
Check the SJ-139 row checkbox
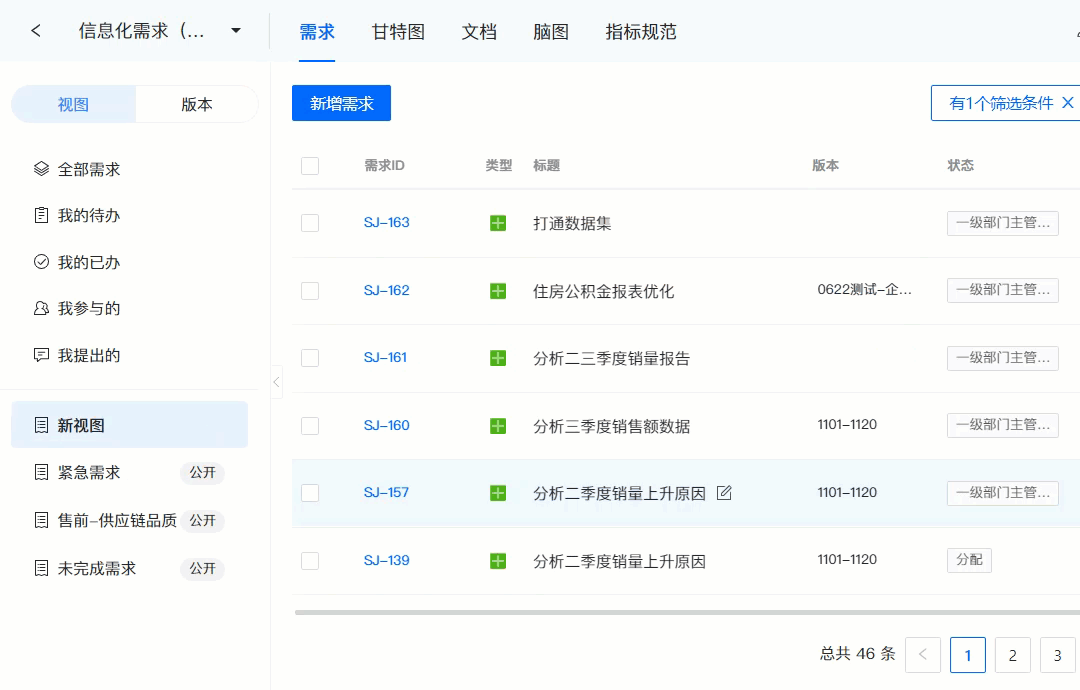[310, 561]
